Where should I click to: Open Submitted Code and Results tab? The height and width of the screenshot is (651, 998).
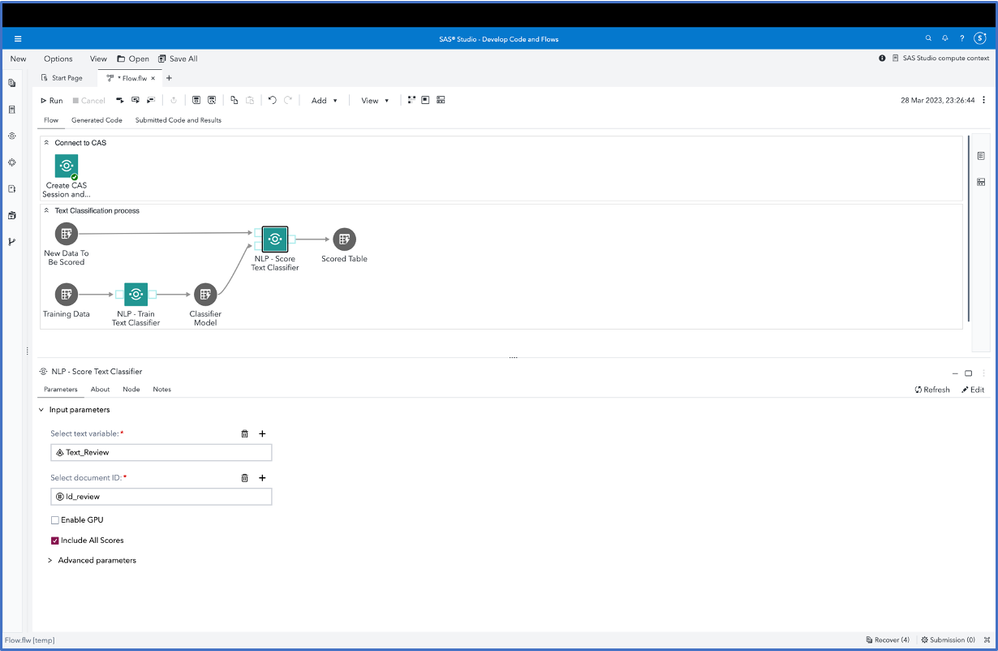pyautogui.click(x=178, y=120)
